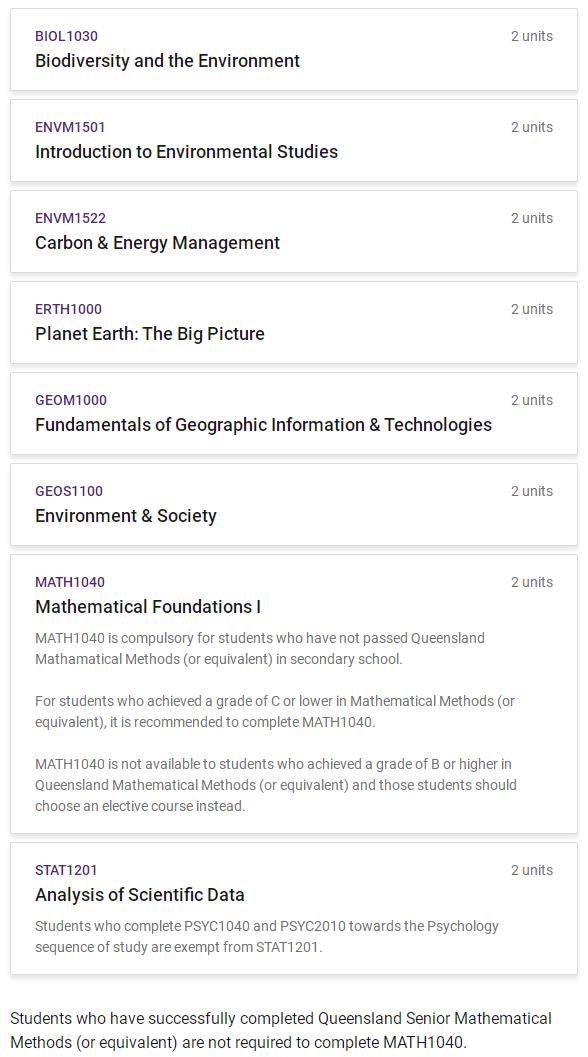Open Analysis of Scientific Data course
Image resolution: width=588 pixels, height=1057 pixels.
[140, 895]
